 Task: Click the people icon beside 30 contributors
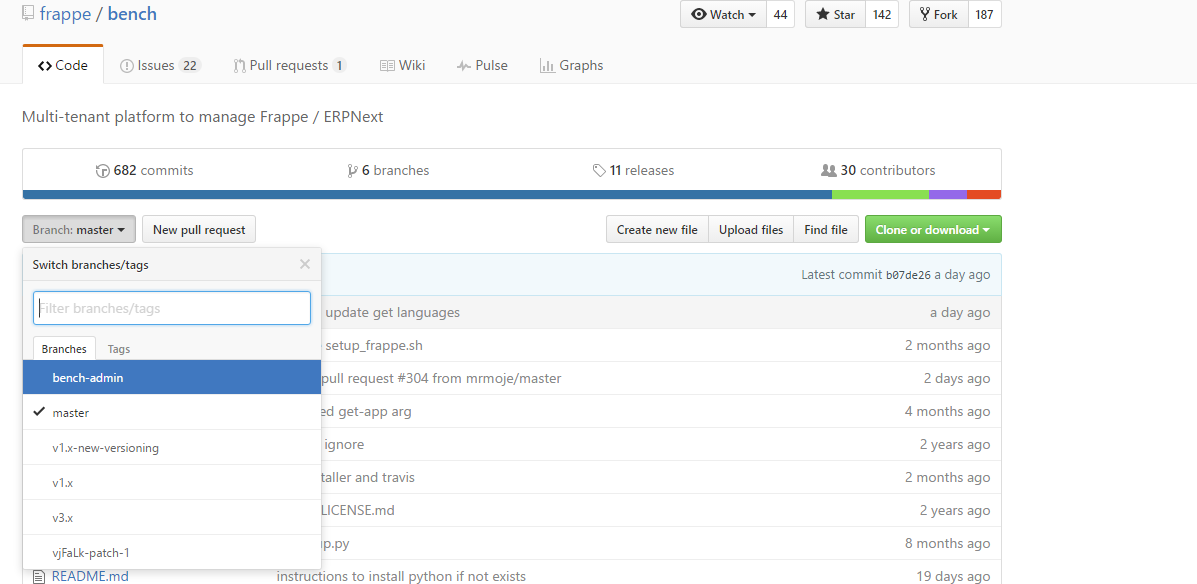[x=828, y=170]
